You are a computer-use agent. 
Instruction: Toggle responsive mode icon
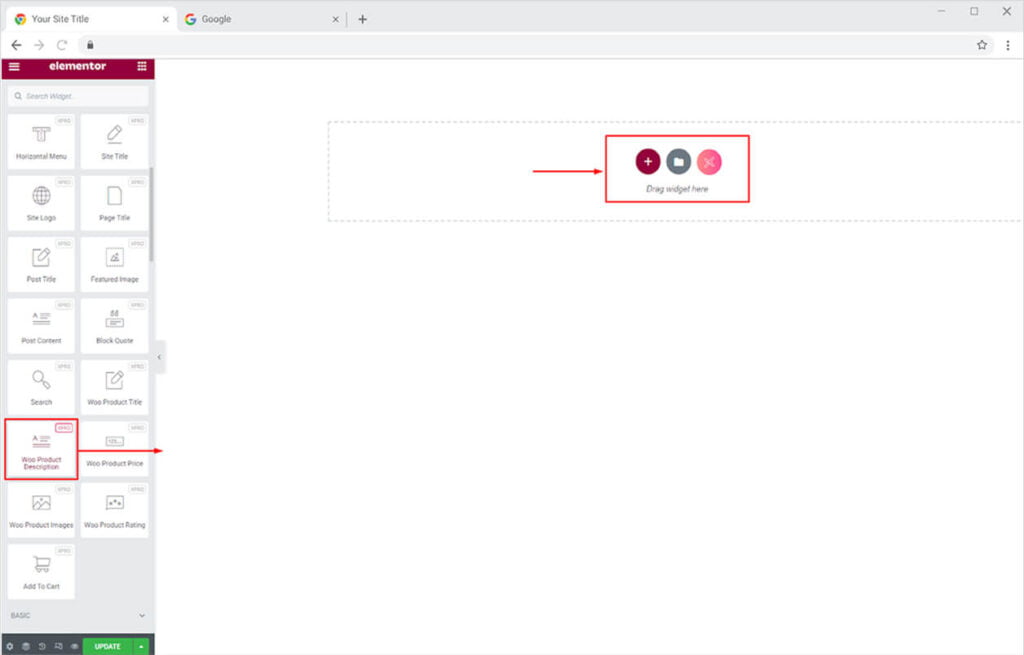pyautogui.click(x=58, y=646)
